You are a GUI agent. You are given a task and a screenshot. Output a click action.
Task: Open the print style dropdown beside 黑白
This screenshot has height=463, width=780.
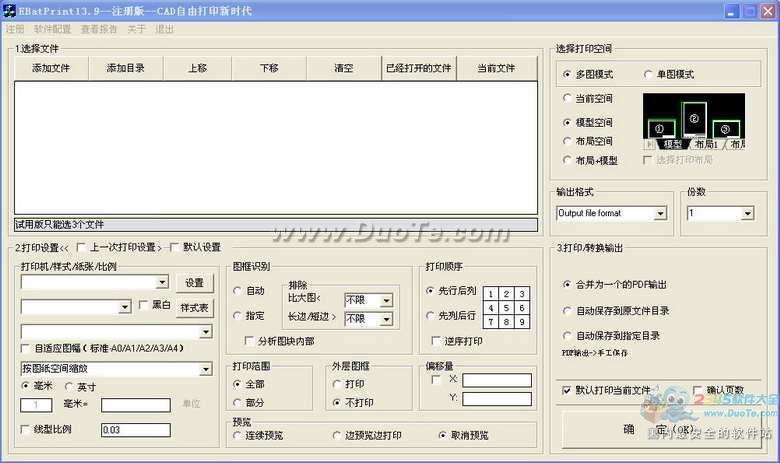click(125, 307)
